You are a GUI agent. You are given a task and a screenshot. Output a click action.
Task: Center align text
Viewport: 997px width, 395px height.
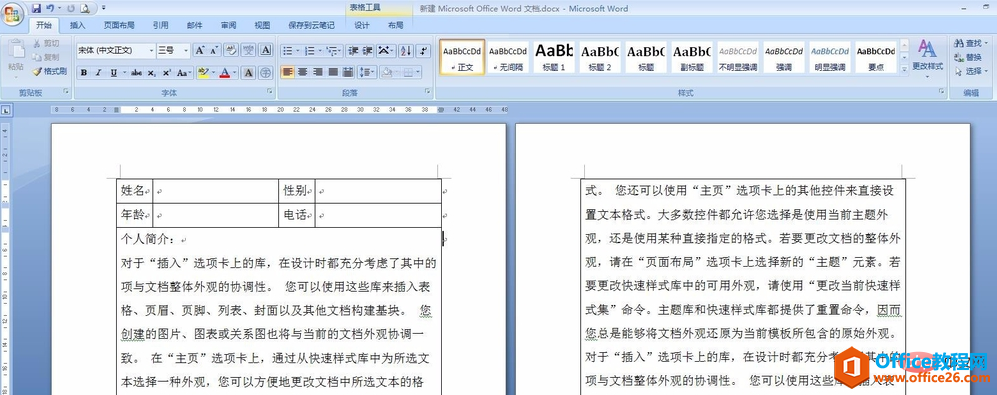click(303, 73)
